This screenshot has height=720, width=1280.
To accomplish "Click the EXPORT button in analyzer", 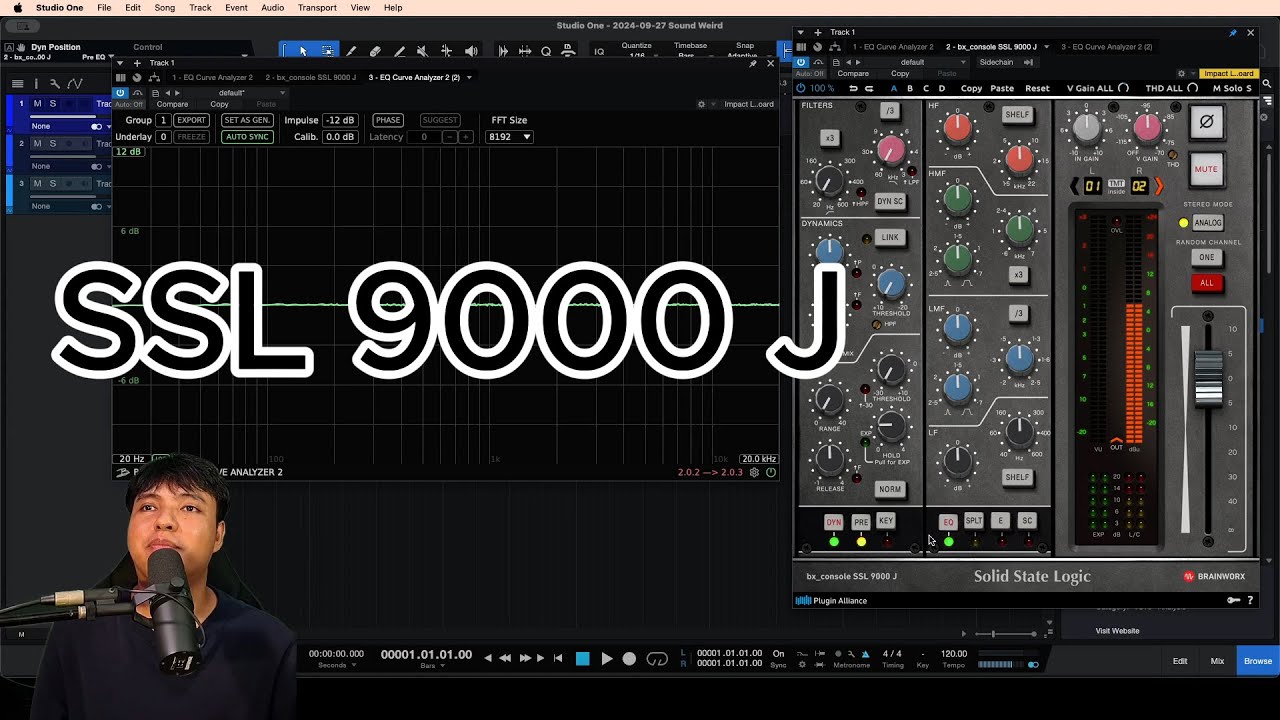I will pyautogui.click(x=191, y=120).
